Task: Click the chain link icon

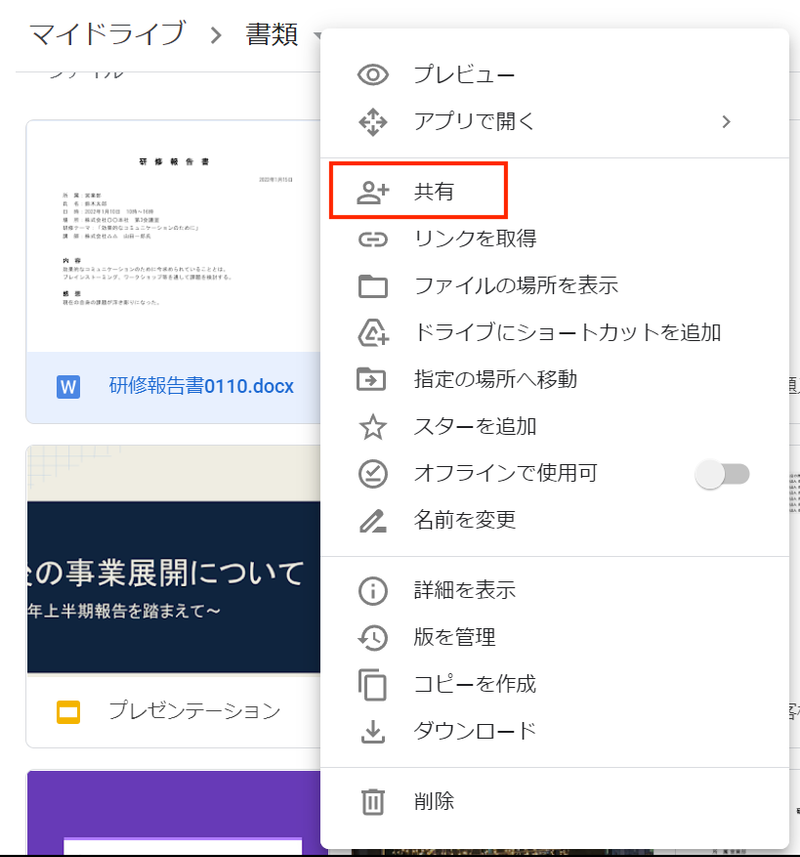Action: pos(373,239)
